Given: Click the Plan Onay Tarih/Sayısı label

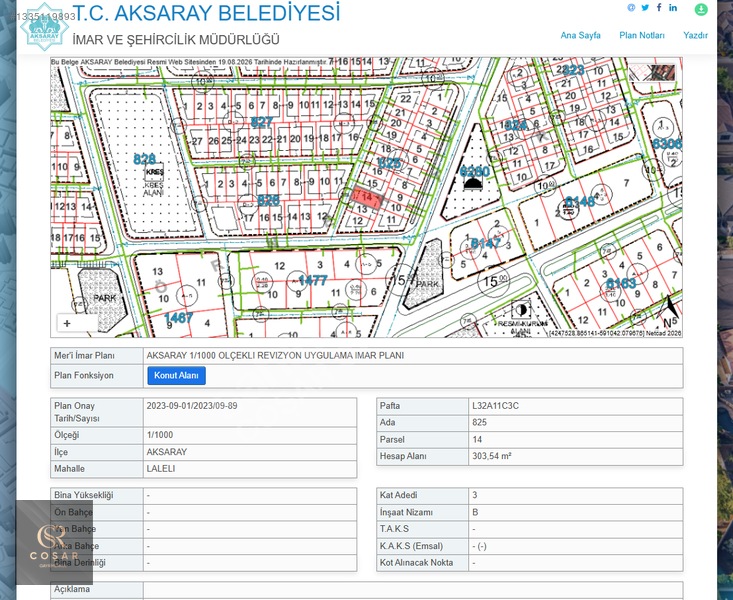Looking at the screenshot, I should coord(77,412).
